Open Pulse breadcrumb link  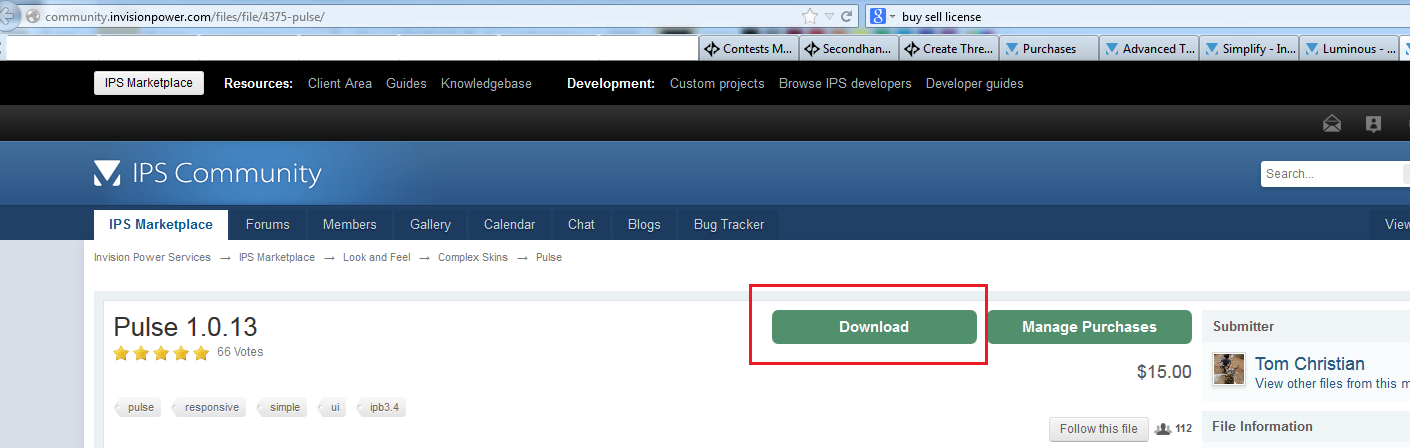coord(549,257)
